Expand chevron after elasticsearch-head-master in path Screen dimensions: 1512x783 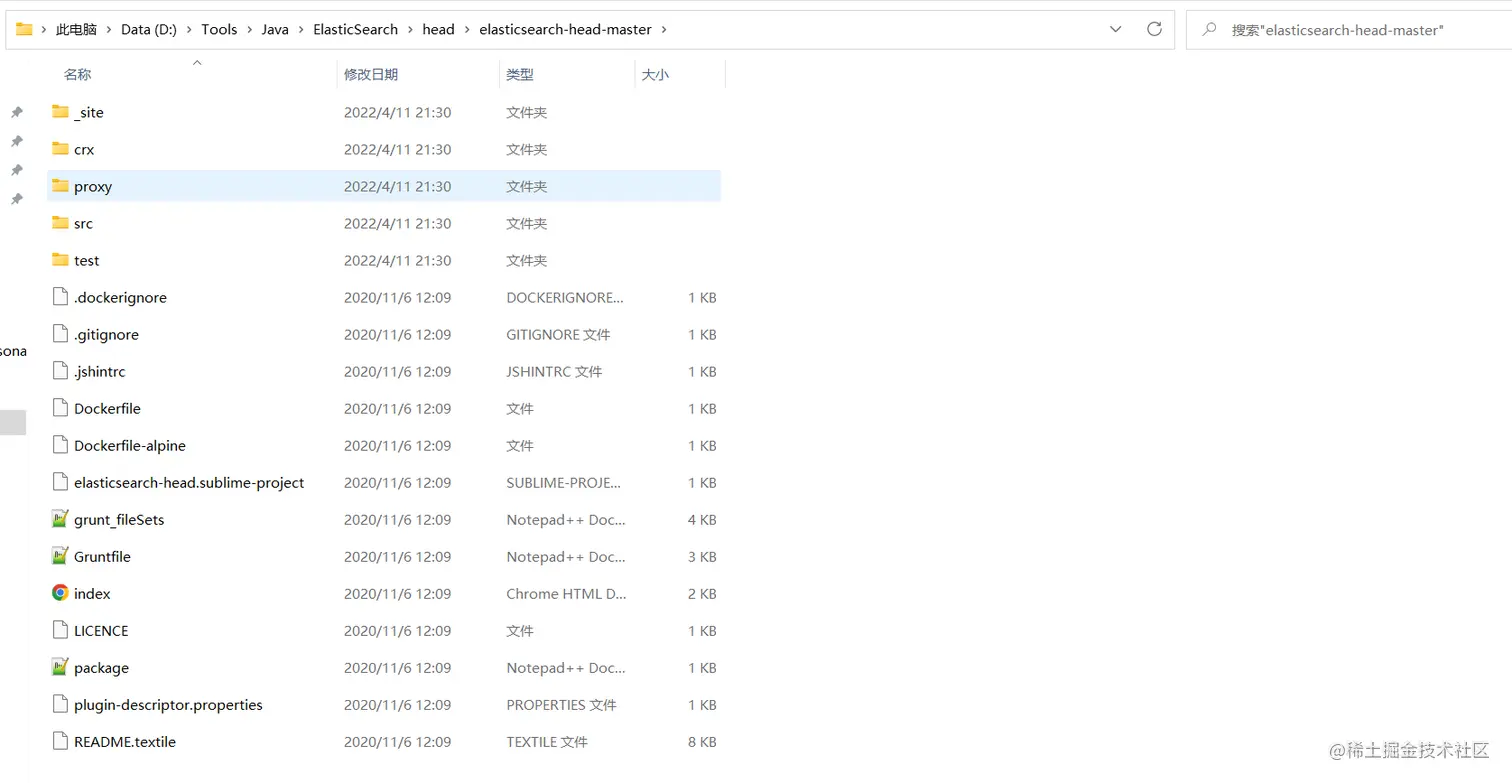(x=664, y=29)
